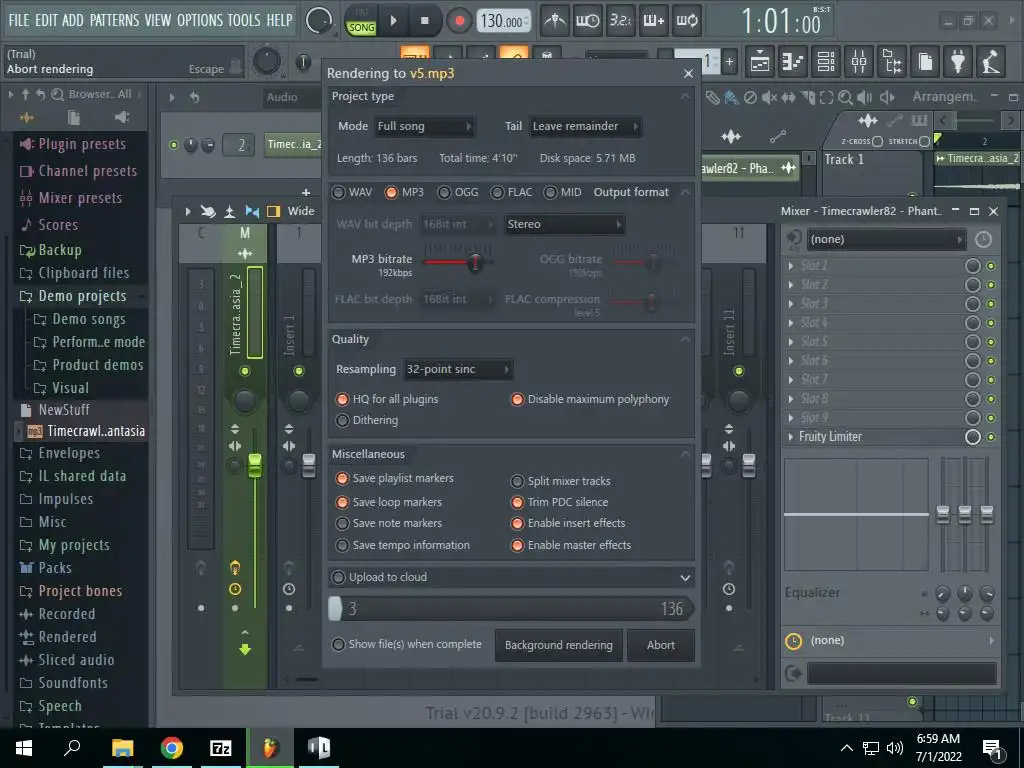Click the plugin plug icon in top toolbar
This screenshot has width=1024, height=768.
[958, 61]
